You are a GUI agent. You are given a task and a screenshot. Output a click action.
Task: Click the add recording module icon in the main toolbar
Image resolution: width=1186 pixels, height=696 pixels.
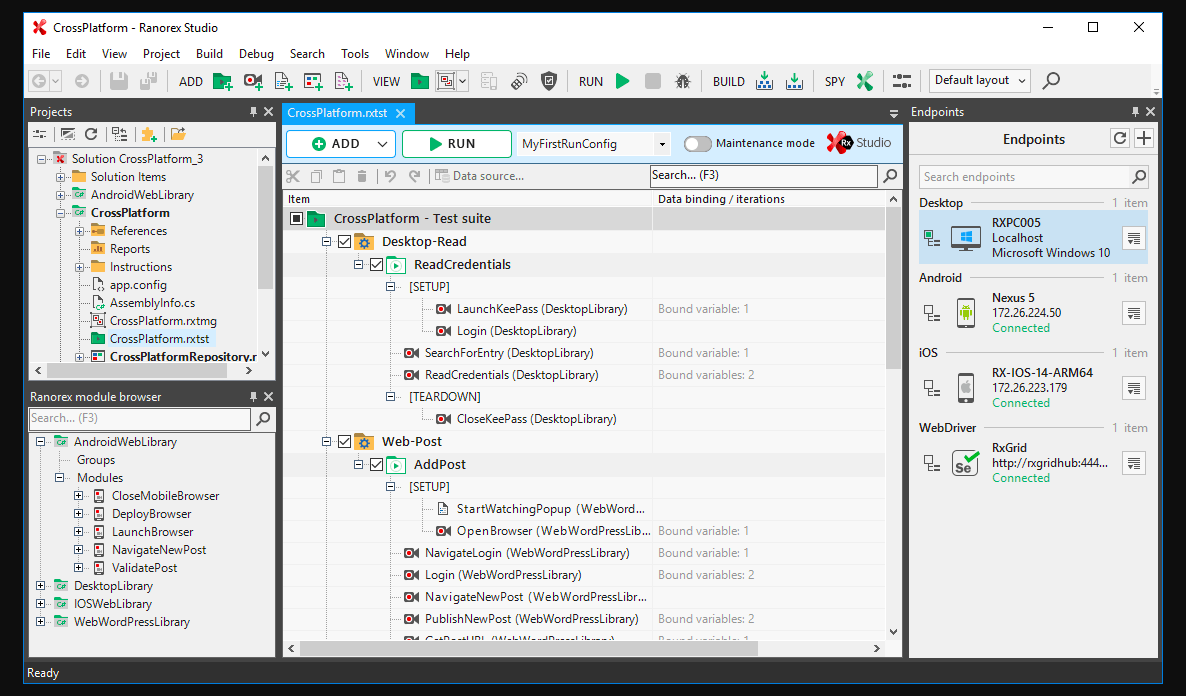(253, 81)
